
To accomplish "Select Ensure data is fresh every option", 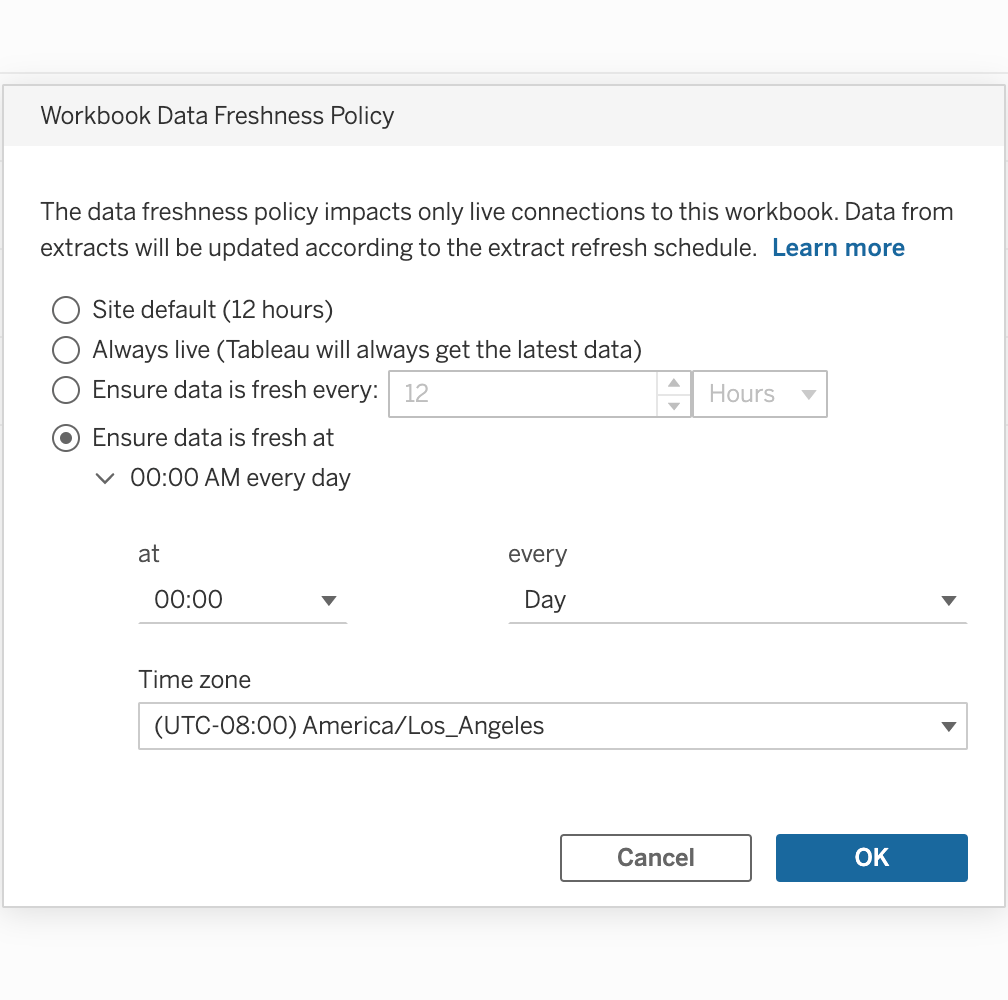I will tap(66, 390).
